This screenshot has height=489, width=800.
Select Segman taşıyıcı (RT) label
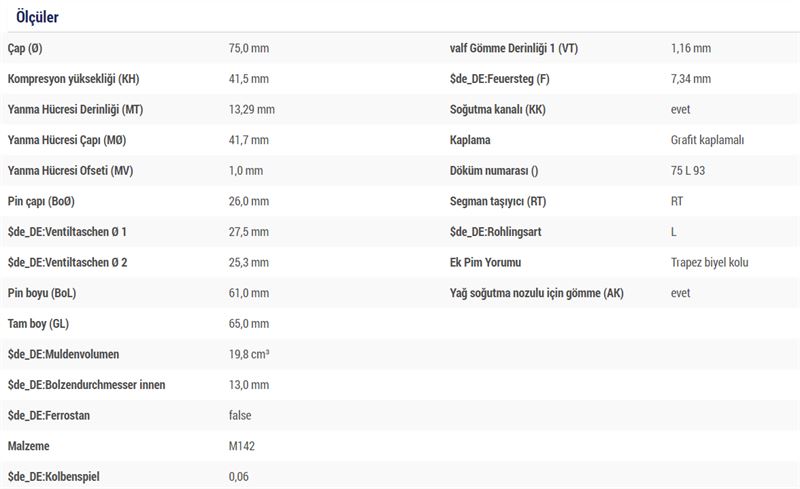[x=498, y=202]
